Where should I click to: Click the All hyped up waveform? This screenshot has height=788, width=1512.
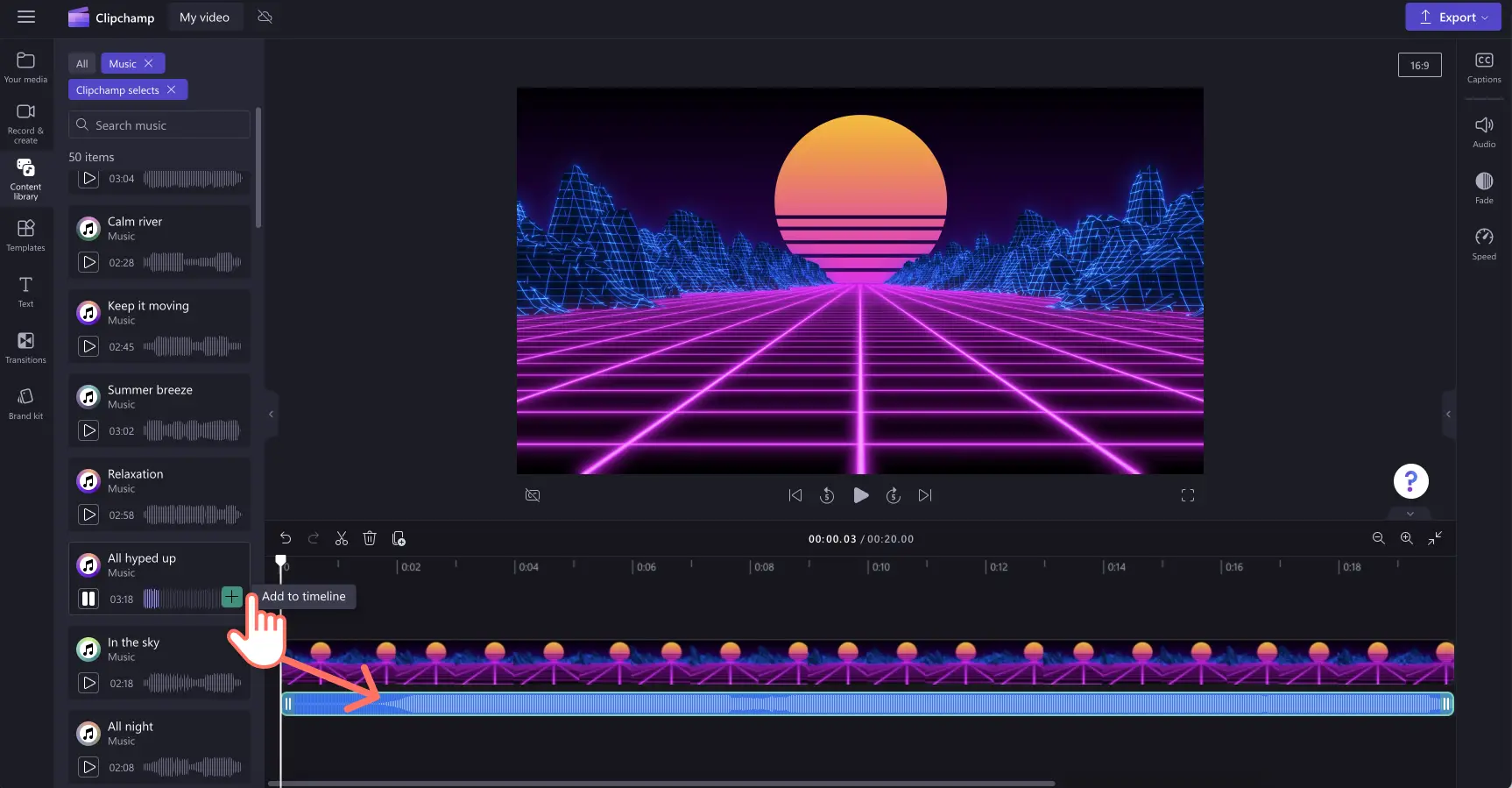pyautogui.click(x=180, y=599)
